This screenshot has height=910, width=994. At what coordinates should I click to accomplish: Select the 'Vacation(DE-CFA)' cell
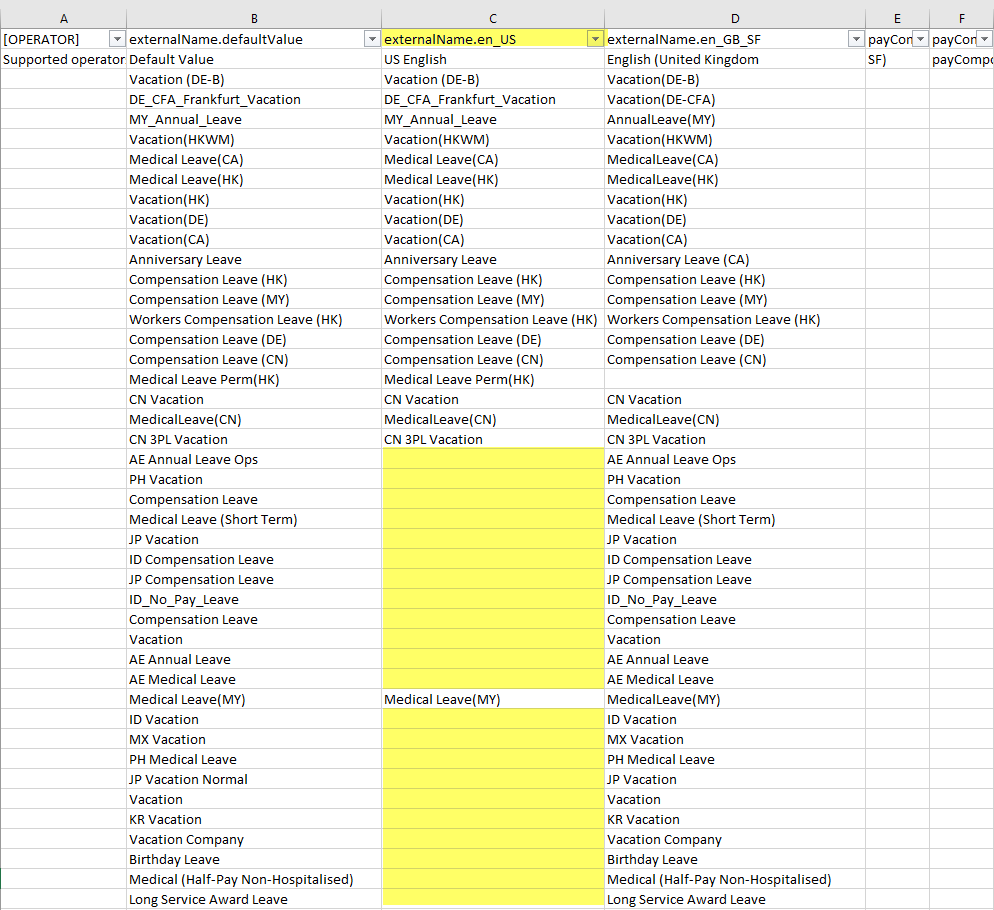click(x=735, y=100)
